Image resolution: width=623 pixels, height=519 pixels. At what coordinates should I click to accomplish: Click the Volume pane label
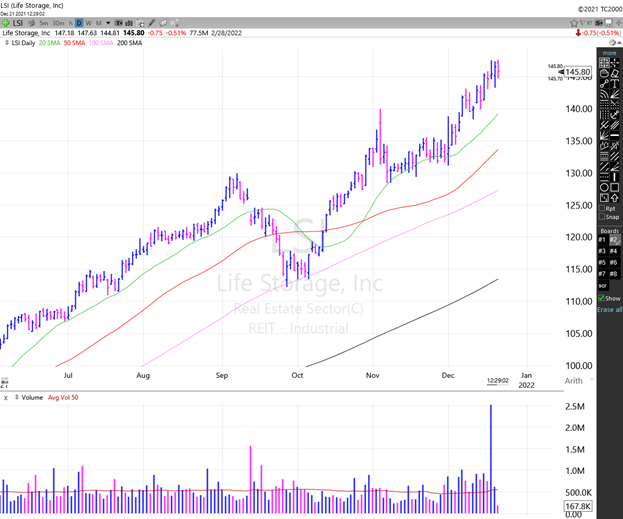pyautogui.click(x=32, y=397)
